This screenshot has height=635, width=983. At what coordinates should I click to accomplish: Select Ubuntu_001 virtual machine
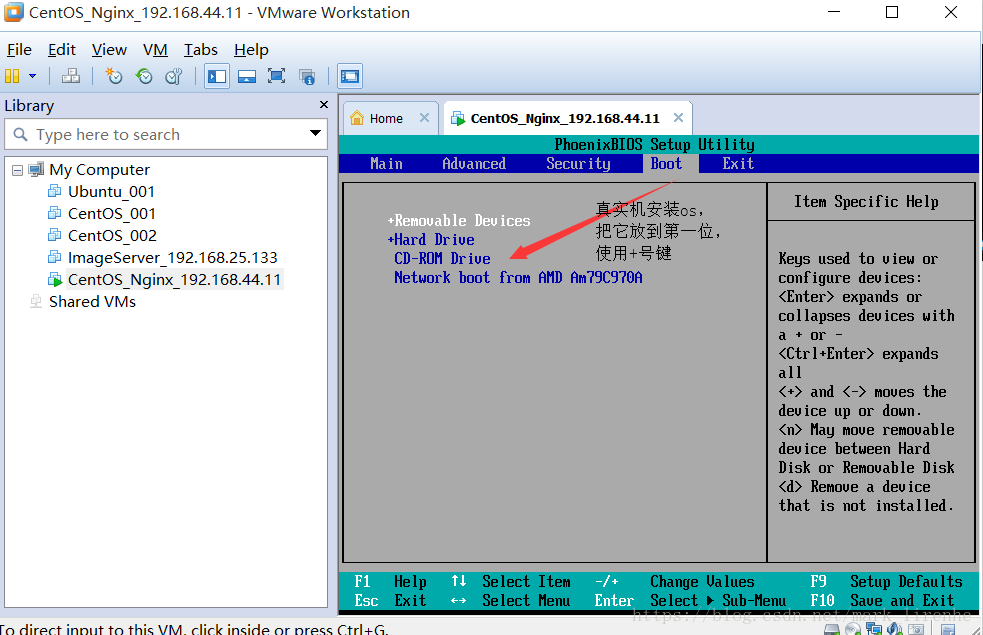point(111,192)
